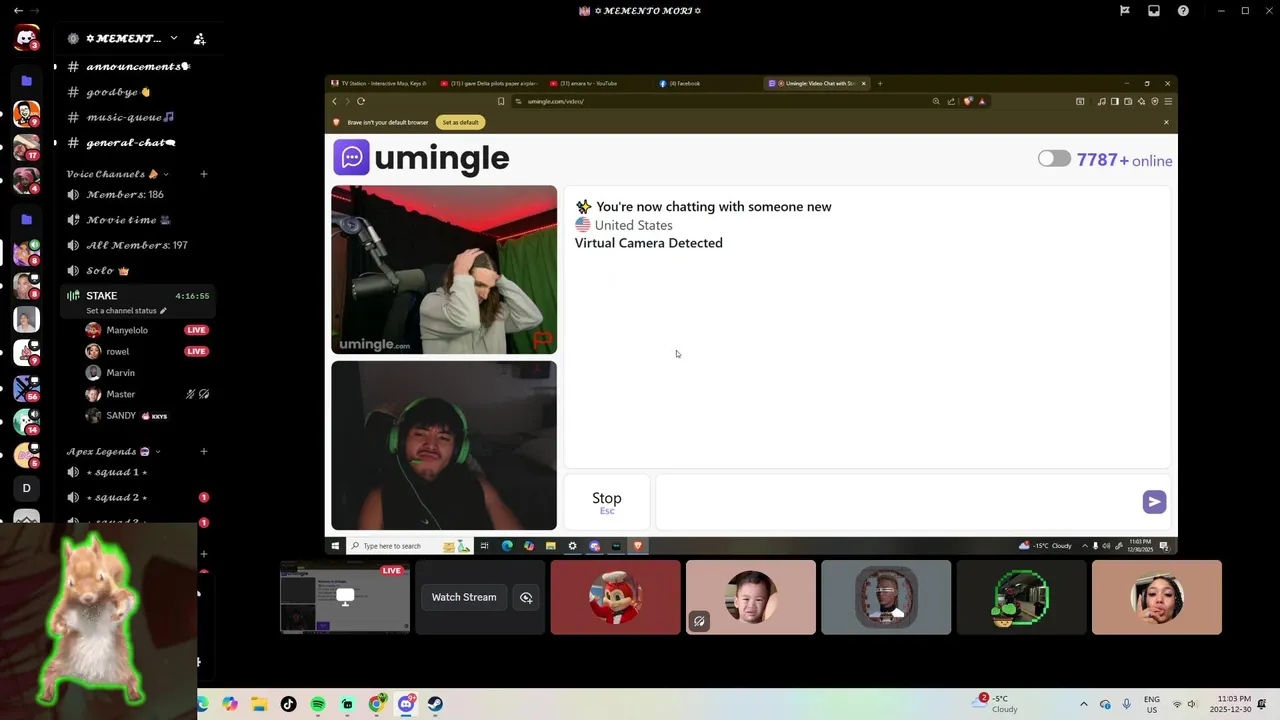
Task: Open the clock showing 11:03 PM
Action: coord(1231,704)
